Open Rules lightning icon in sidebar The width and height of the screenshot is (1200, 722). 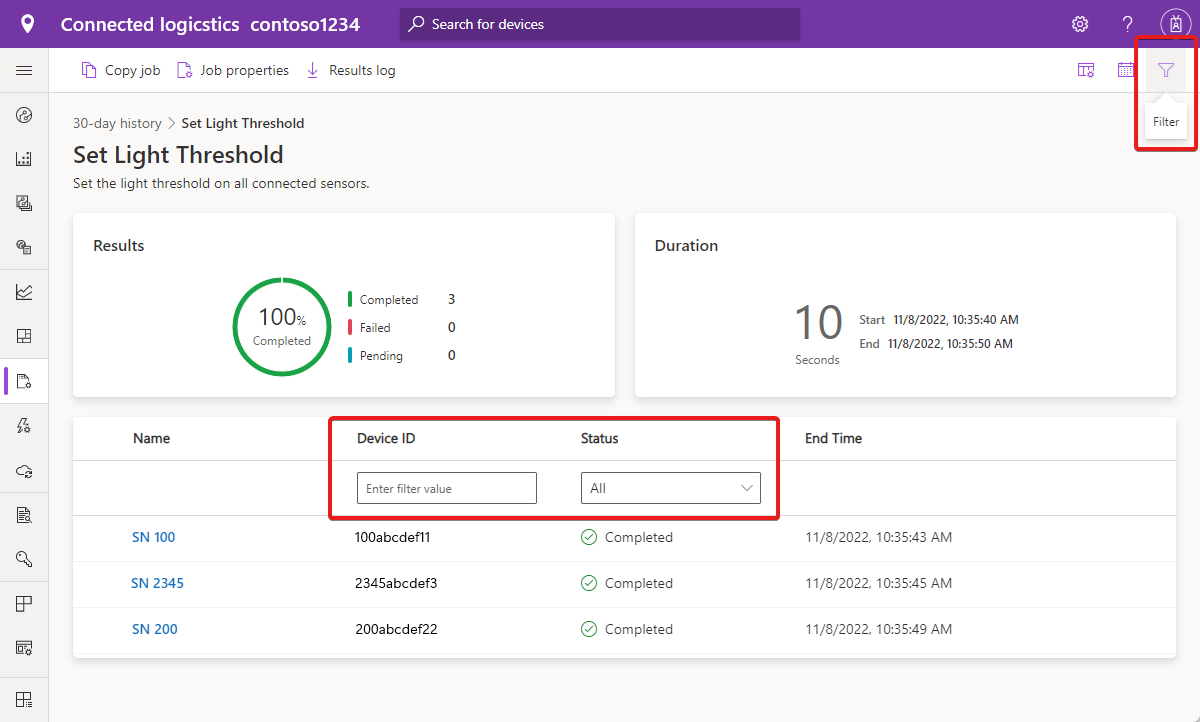point(24,426)
